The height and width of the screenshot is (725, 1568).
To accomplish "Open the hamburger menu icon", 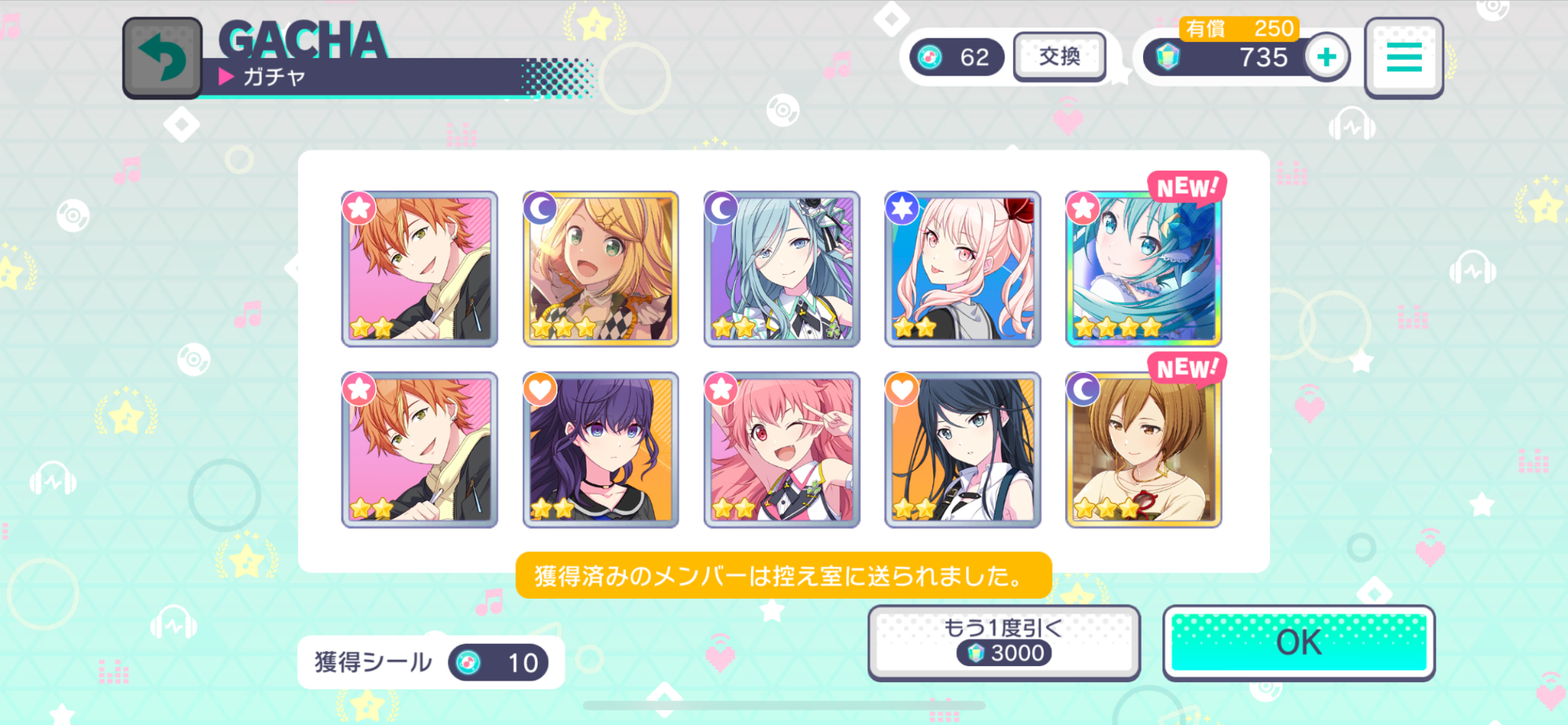I will [x=1404, y=58].
